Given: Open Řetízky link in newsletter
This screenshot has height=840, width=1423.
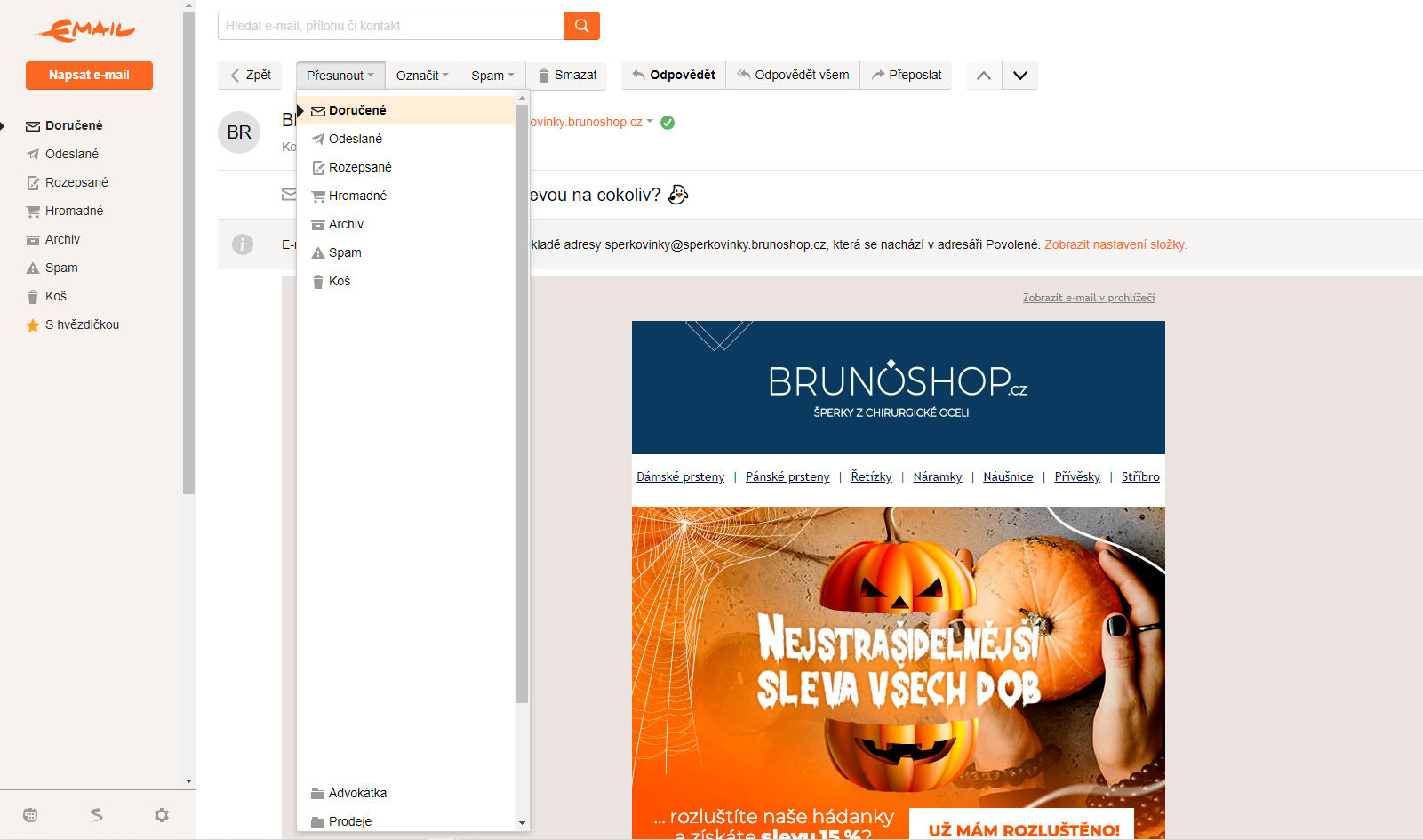Looking at the screenshot, I should coord(871,477).
